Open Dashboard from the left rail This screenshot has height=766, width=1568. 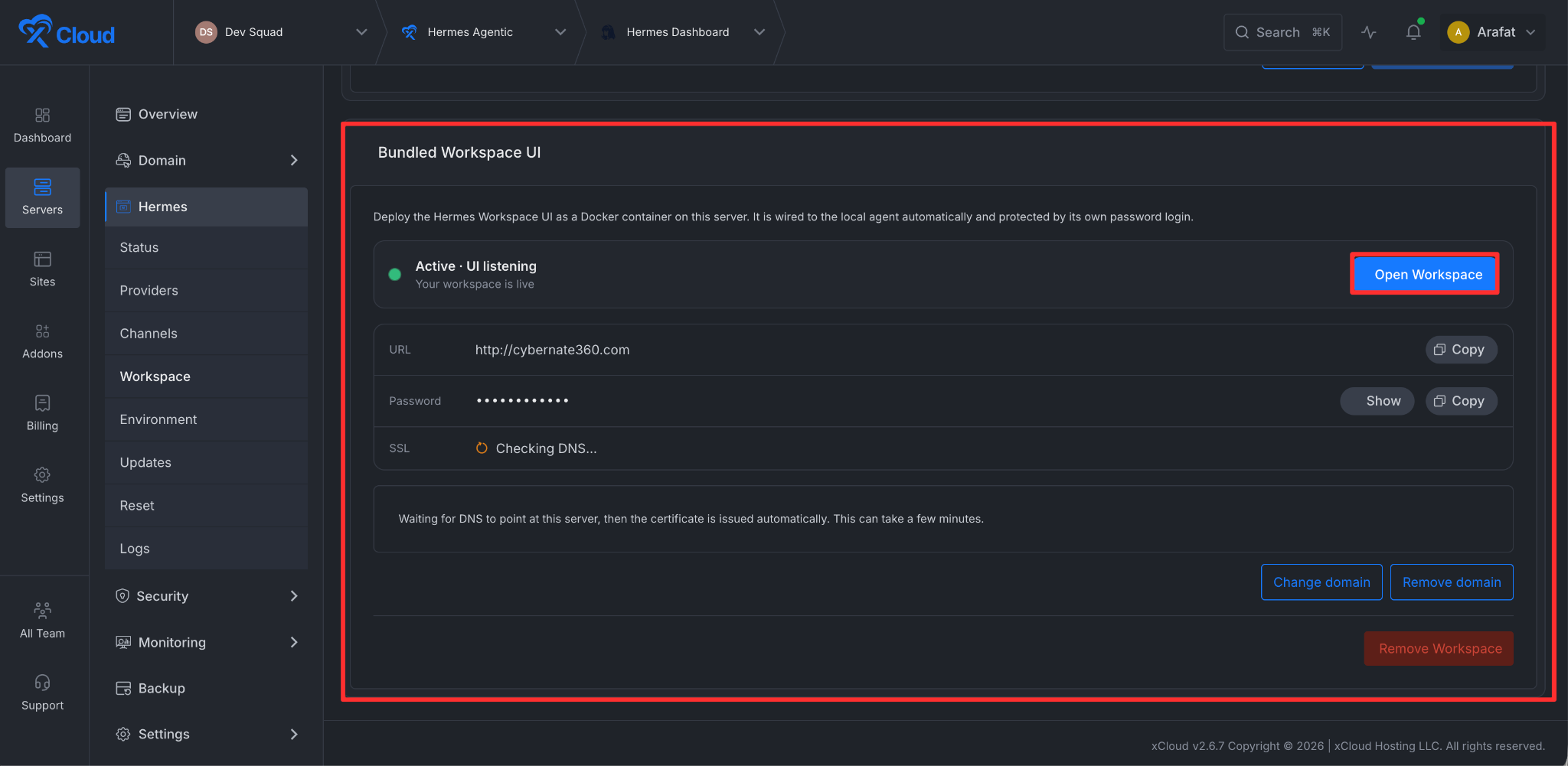(x=42, y=125)
